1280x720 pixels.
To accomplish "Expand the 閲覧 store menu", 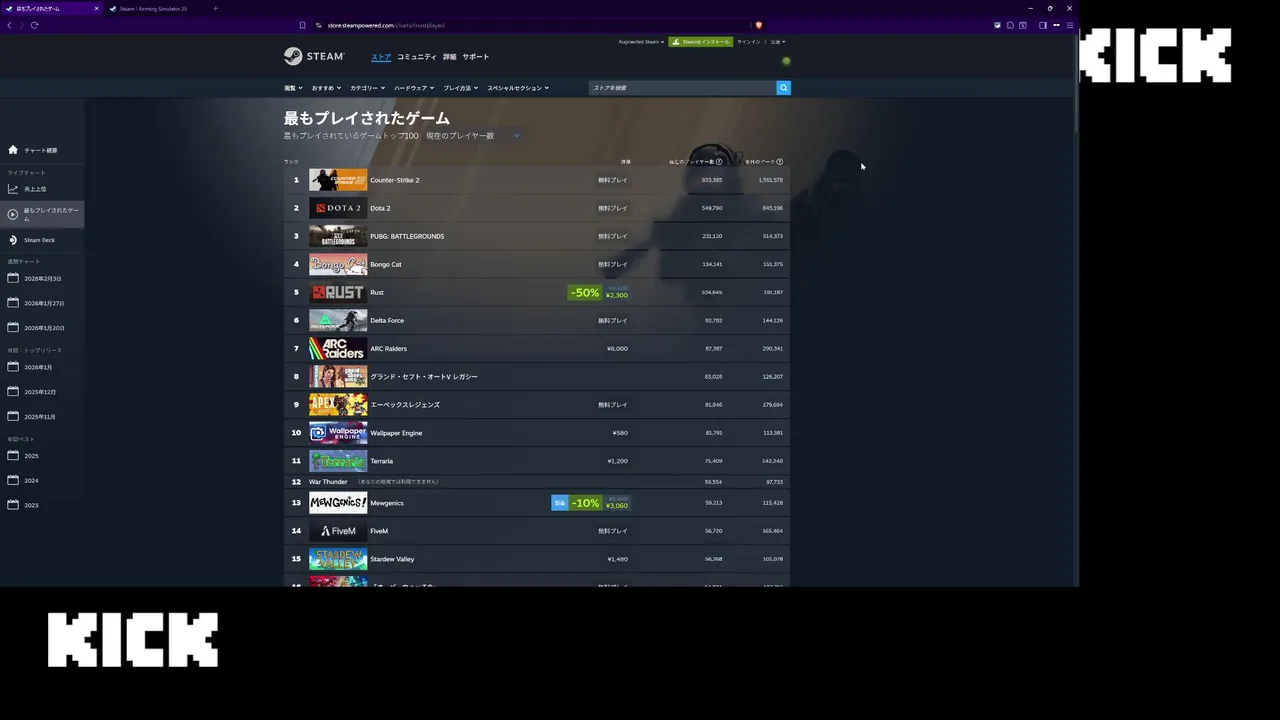I will (292, 88).
